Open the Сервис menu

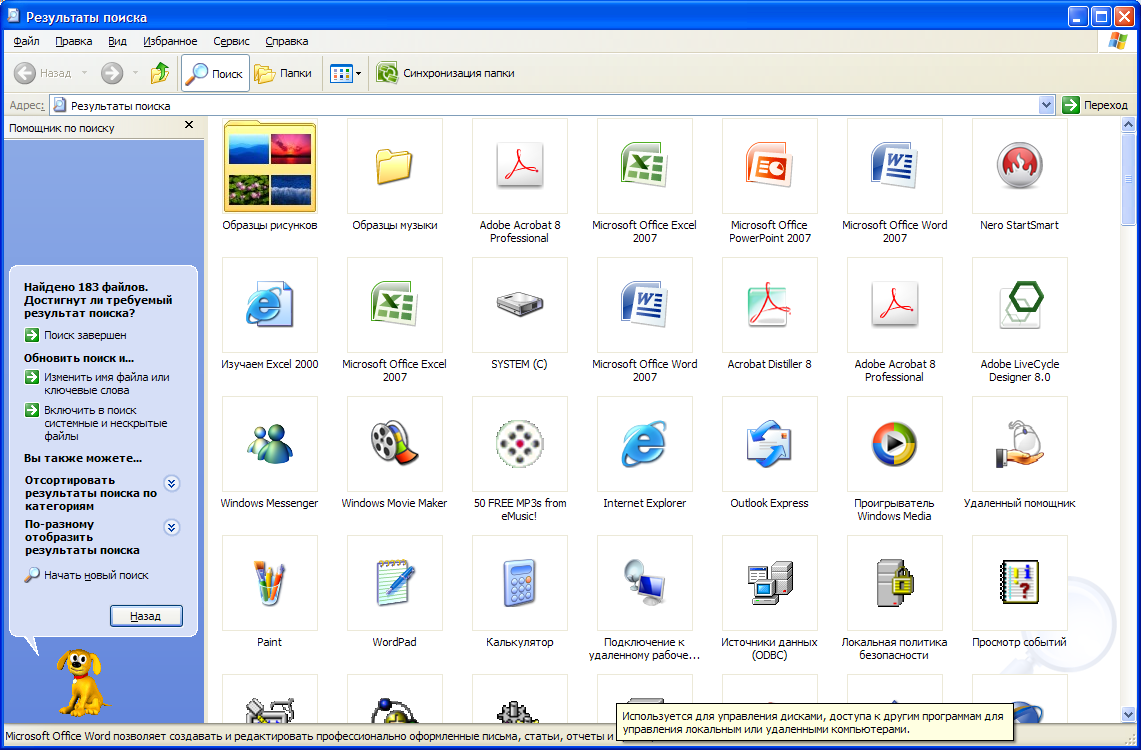click(x=231, y=41)
